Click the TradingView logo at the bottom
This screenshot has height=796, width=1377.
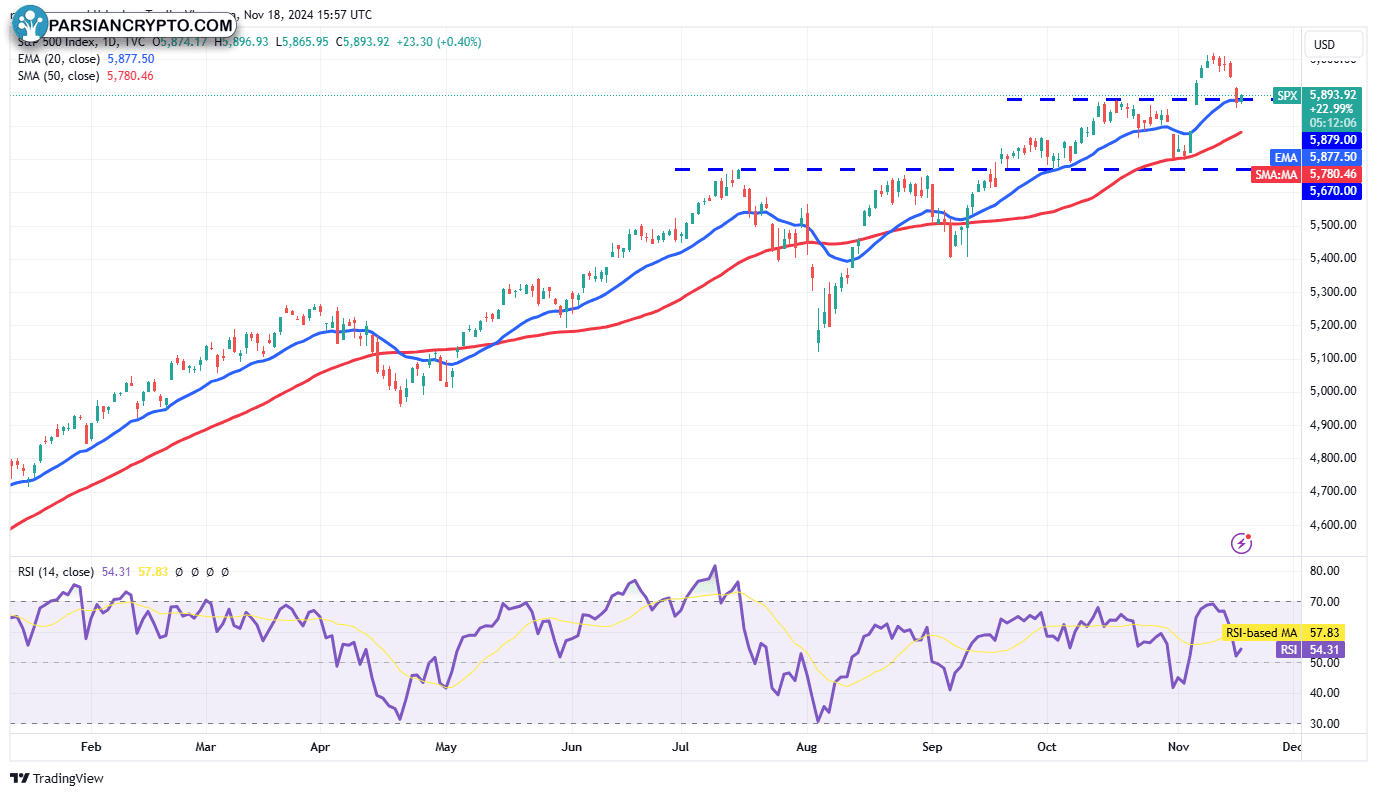coord(57,778)
